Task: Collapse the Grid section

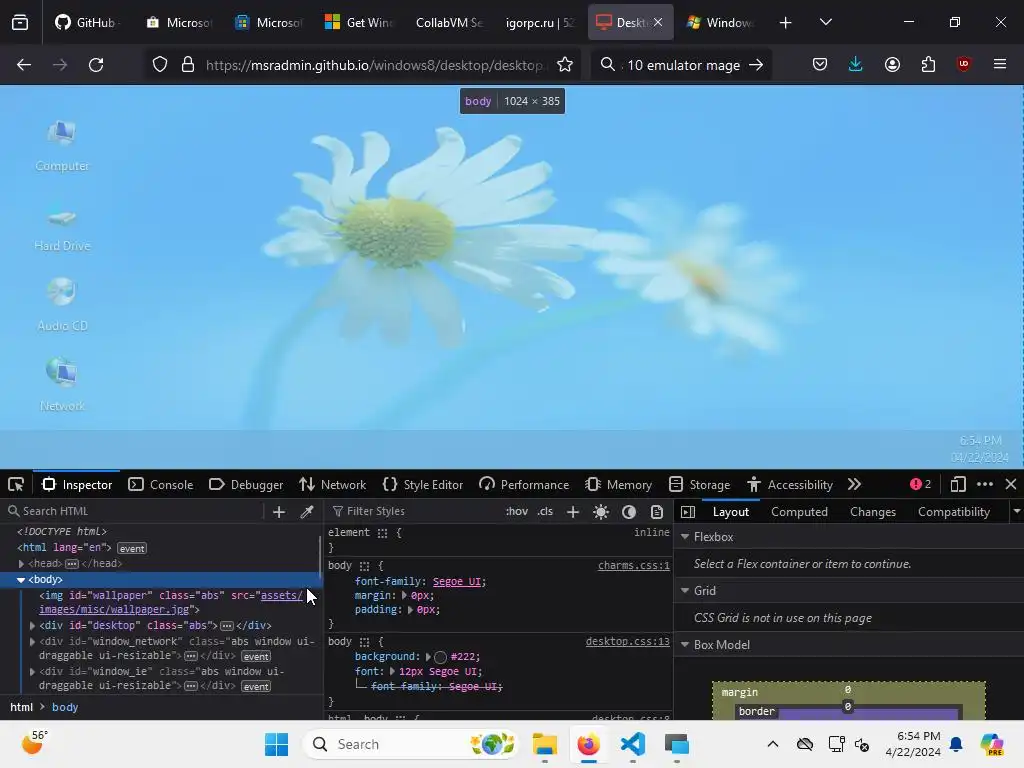Action: [685, 590]
